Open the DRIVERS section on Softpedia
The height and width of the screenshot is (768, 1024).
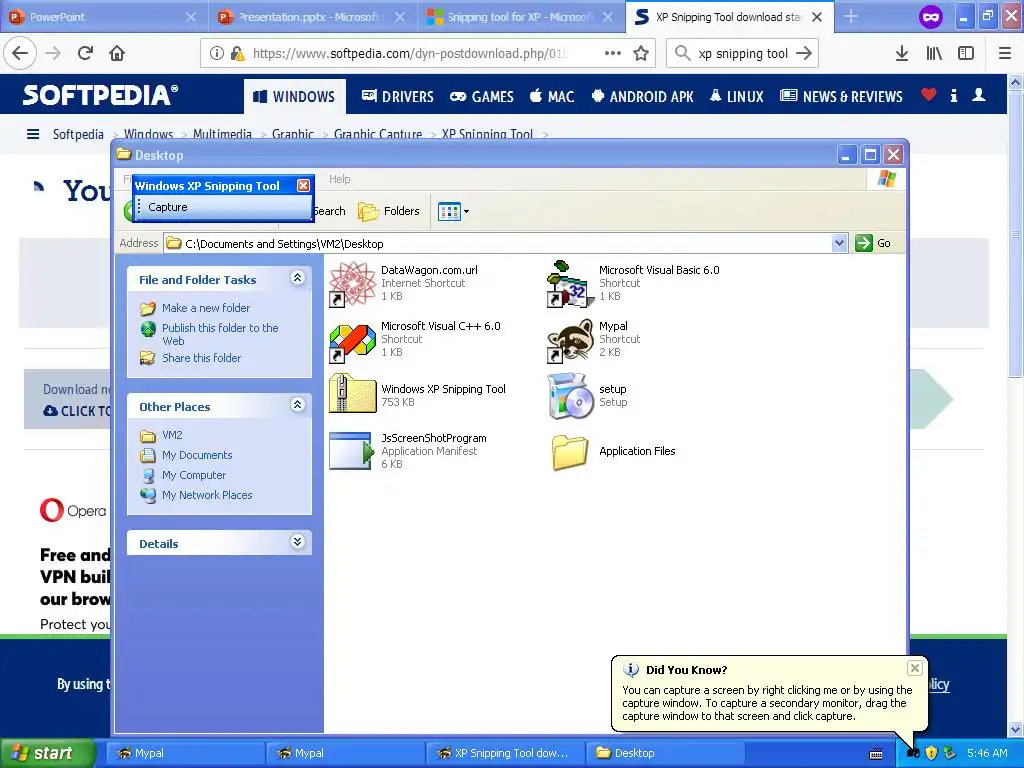click(398, 97)
